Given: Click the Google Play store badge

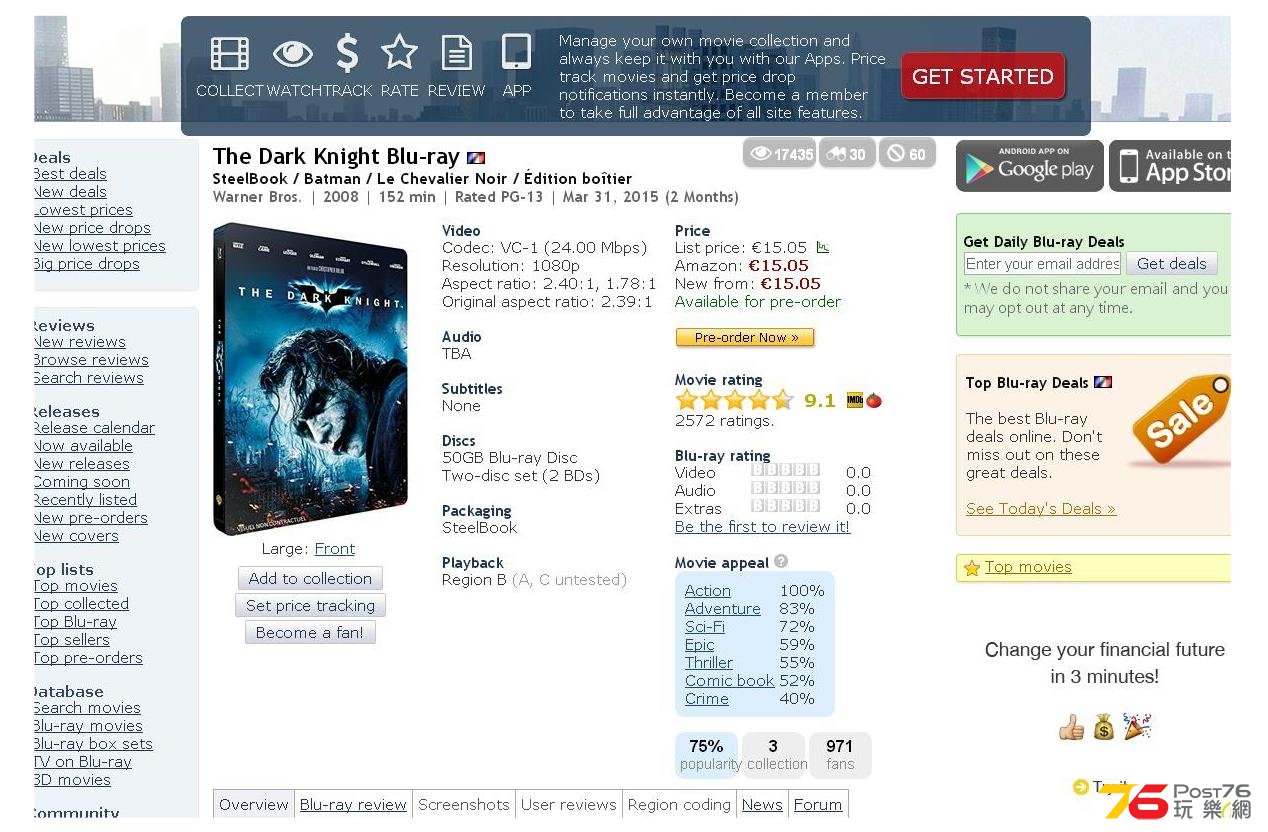Looking at the screenshot, I should 1030,166.
